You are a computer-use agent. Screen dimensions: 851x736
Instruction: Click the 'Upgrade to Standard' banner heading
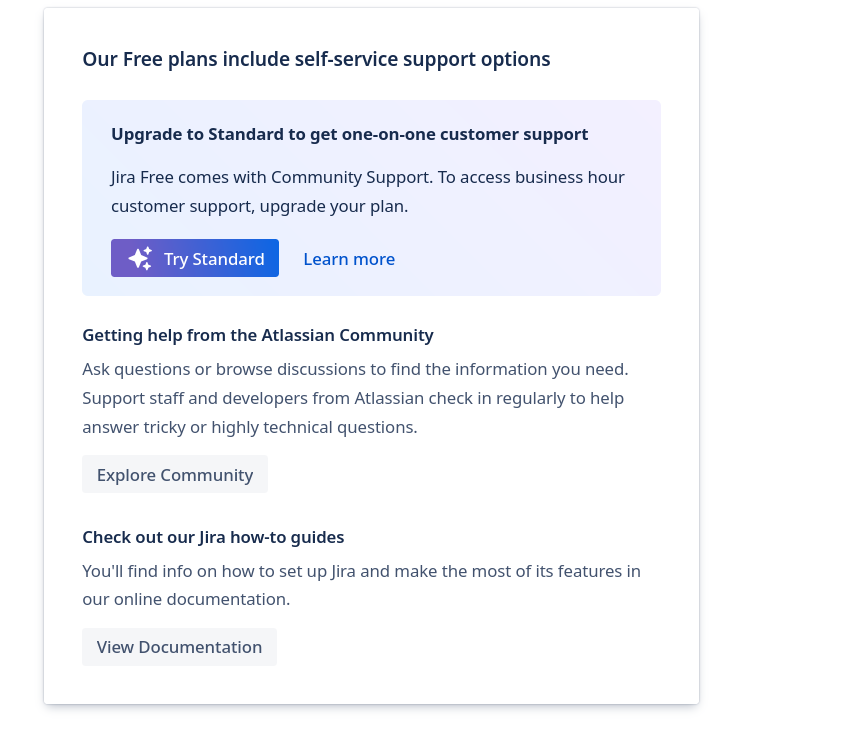point(350,134)
